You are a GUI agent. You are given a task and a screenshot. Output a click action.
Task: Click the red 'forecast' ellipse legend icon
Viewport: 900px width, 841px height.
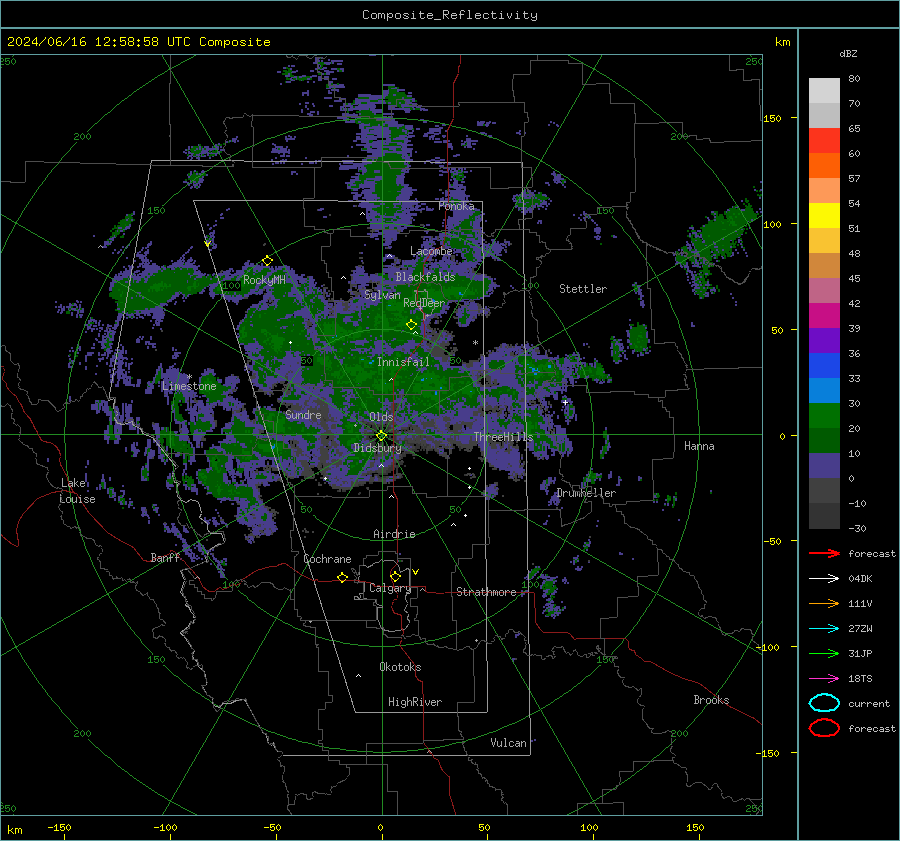coord(824,728)
